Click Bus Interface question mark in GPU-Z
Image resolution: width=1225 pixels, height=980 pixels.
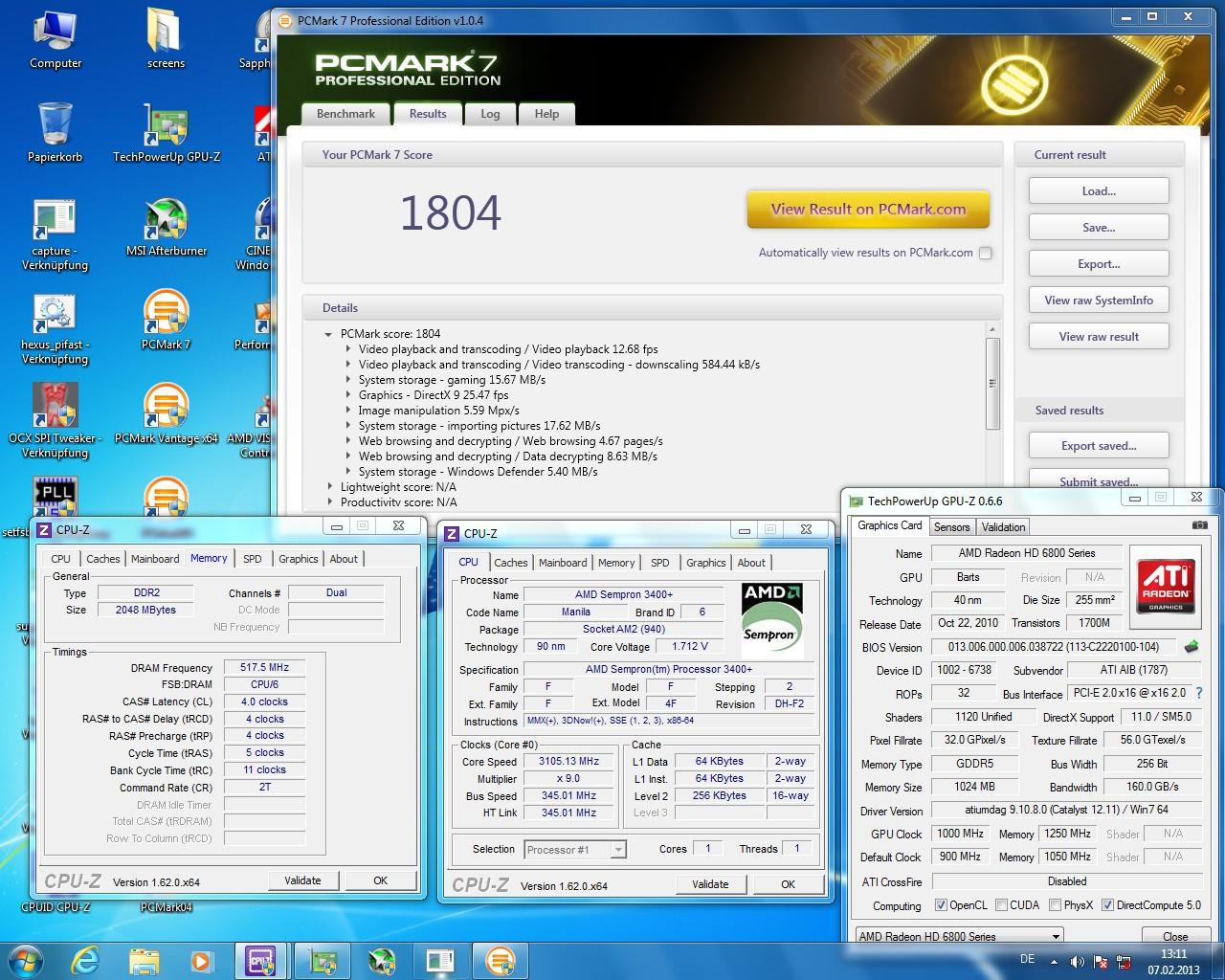click(x=1199, y=693)
